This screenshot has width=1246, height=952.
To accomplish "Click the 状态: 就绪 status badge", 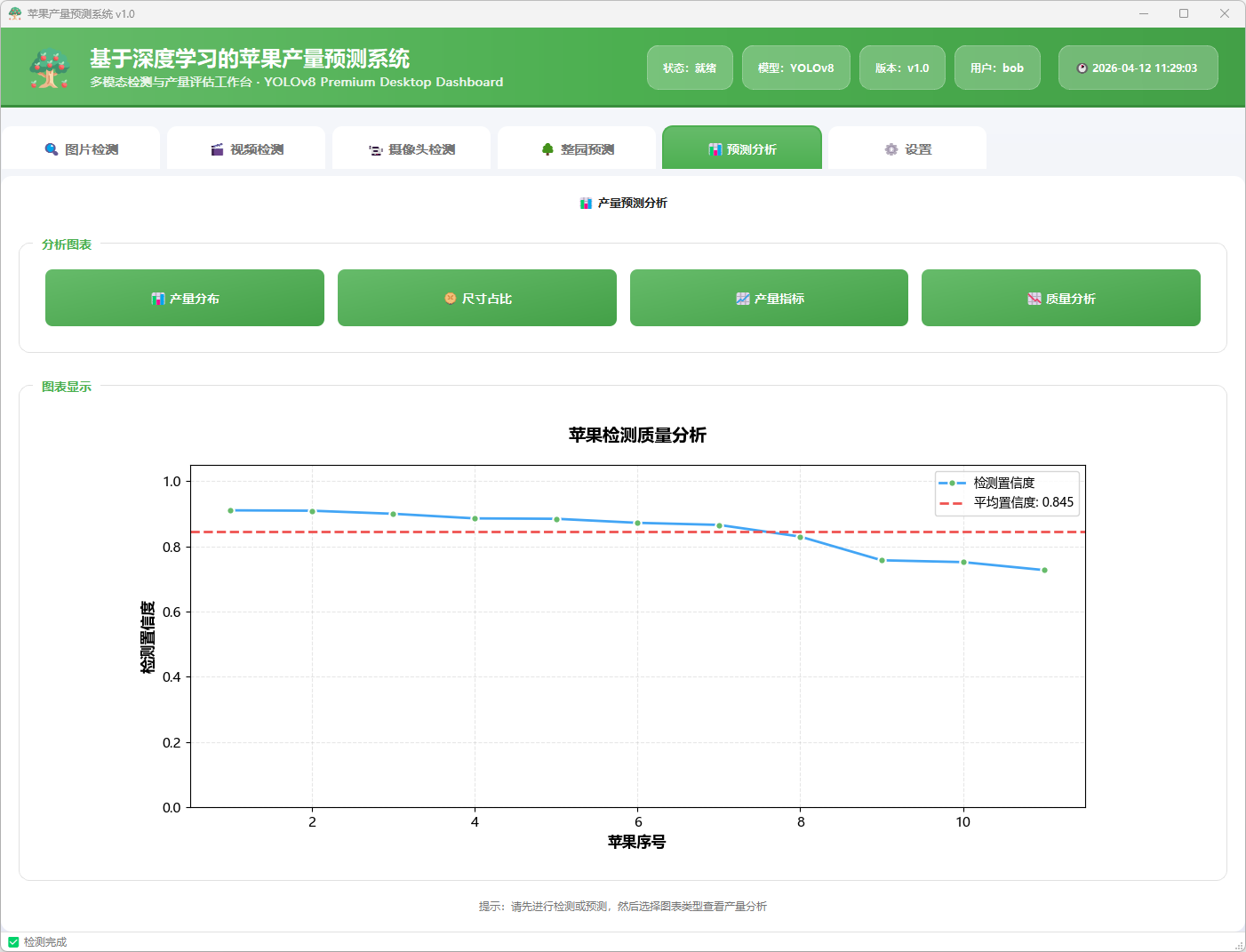I will (x=690, y=68).
